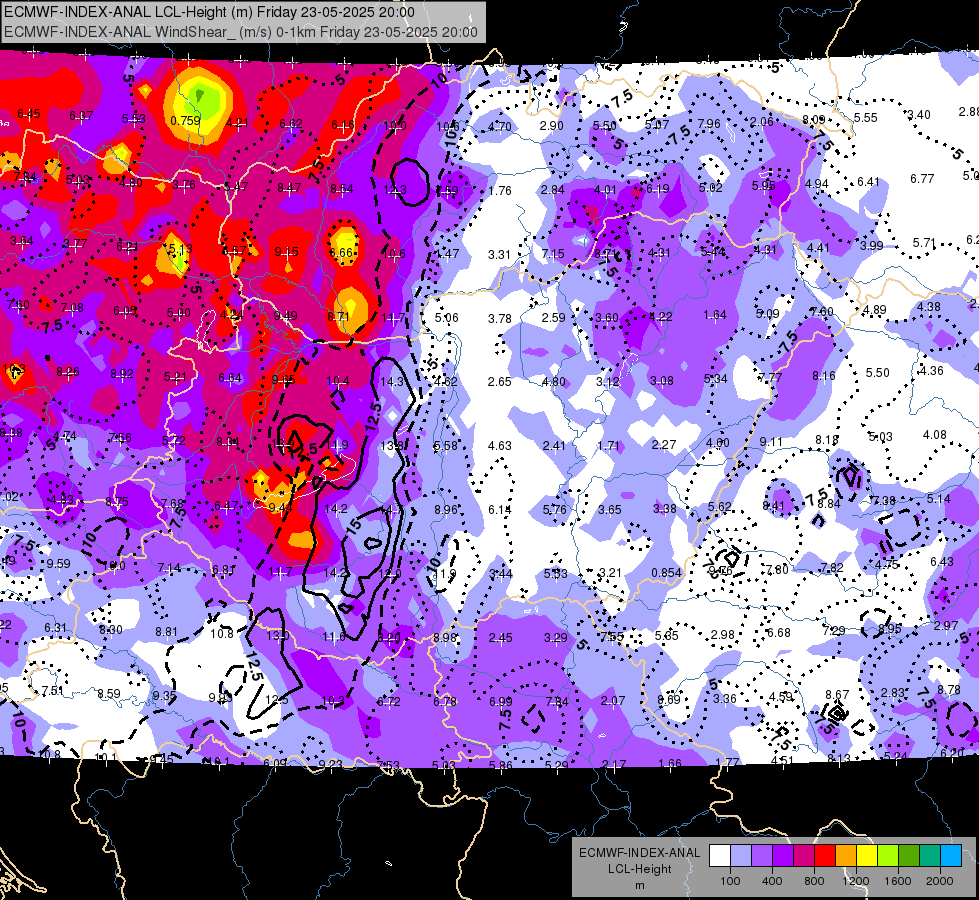This screenshot has height=900, width=979.
Task: Click the 2.65 value on the map
Action: click(x=499, y=382)
